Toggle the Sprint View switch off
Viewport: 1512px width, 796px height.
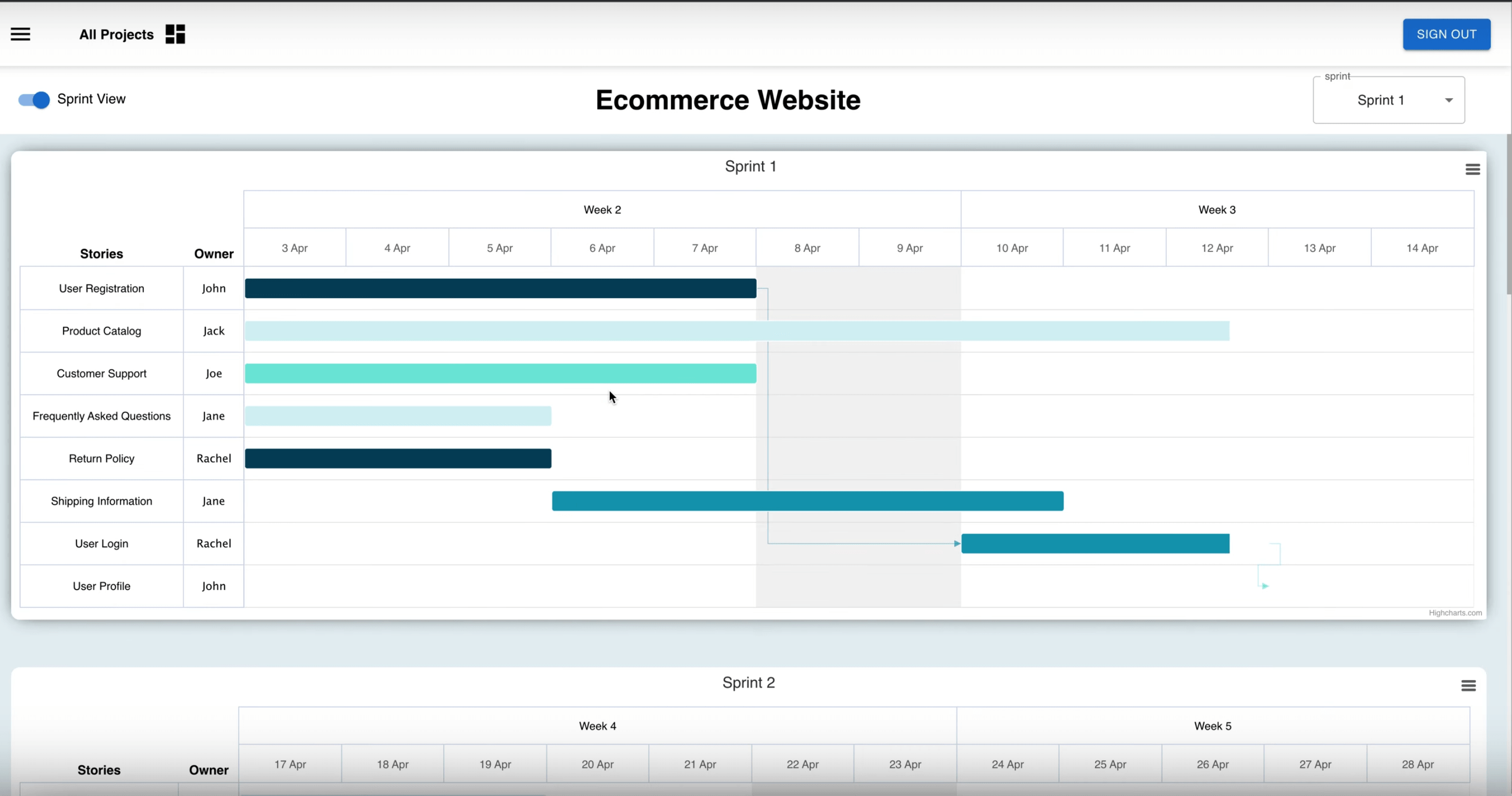click(x=34, y=100)
